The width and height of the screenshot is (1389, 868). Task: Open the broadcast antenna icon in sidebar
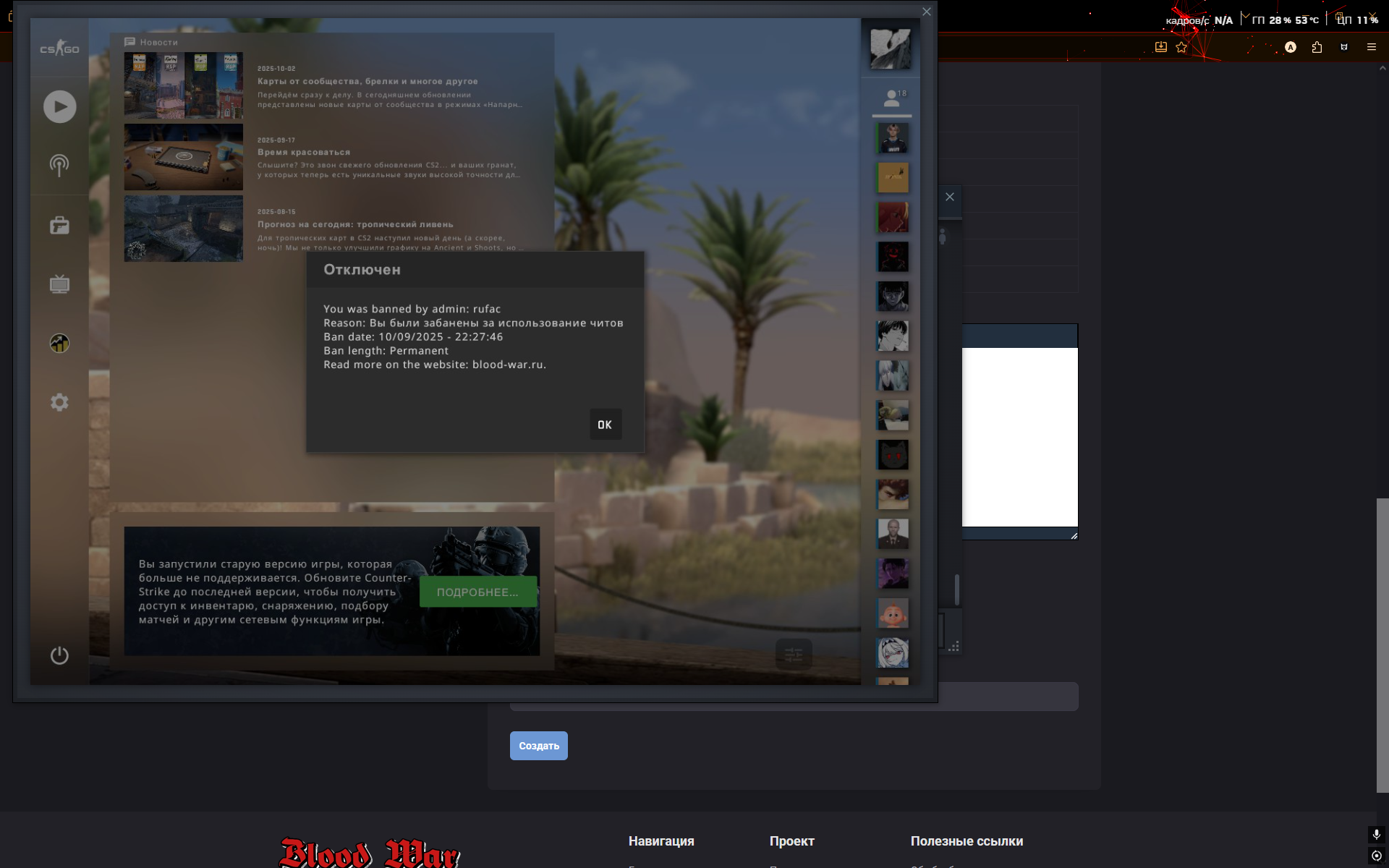(59, 166)
